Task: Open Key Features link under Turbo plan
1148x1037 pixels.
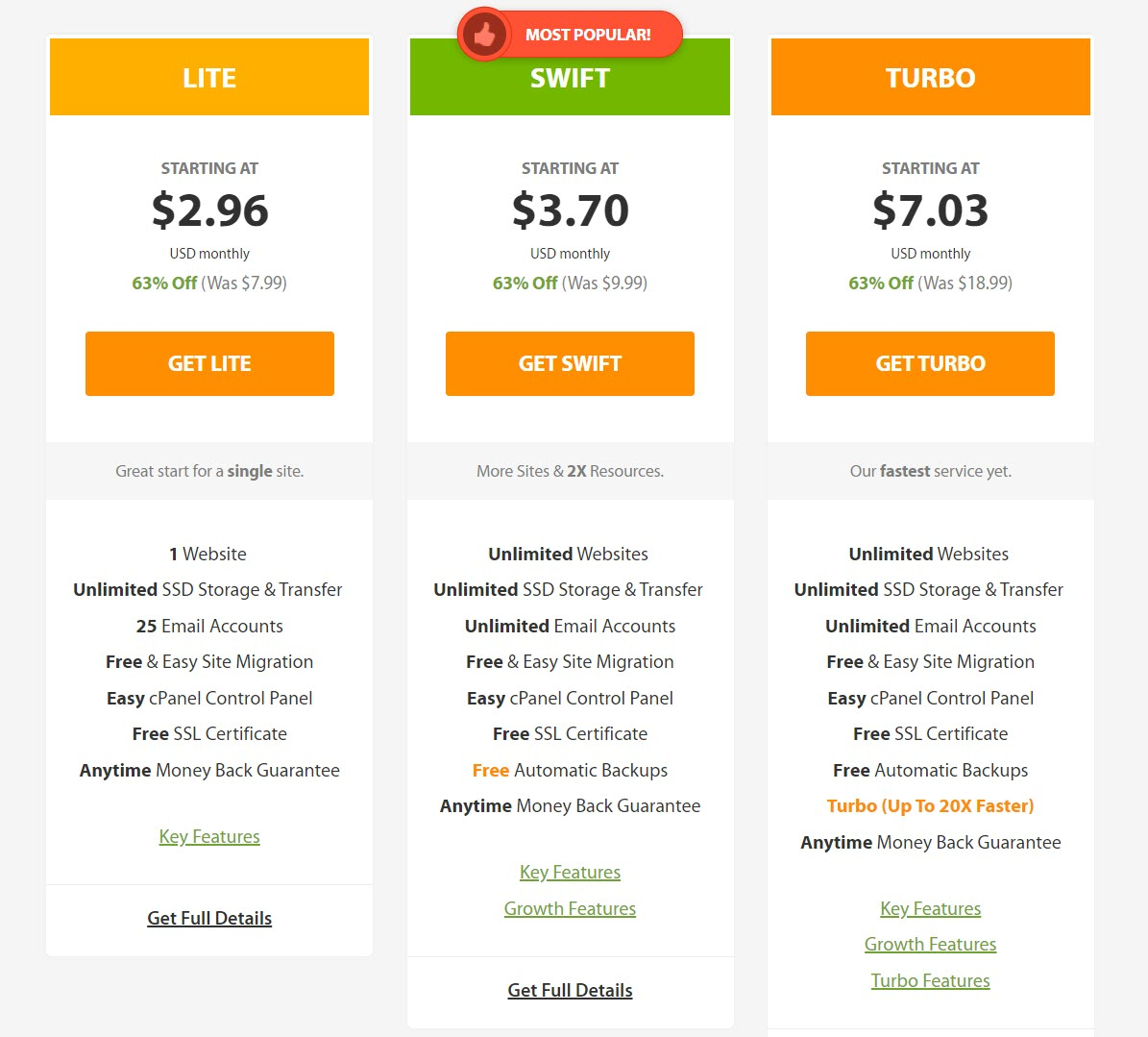Action: [930, 908]
